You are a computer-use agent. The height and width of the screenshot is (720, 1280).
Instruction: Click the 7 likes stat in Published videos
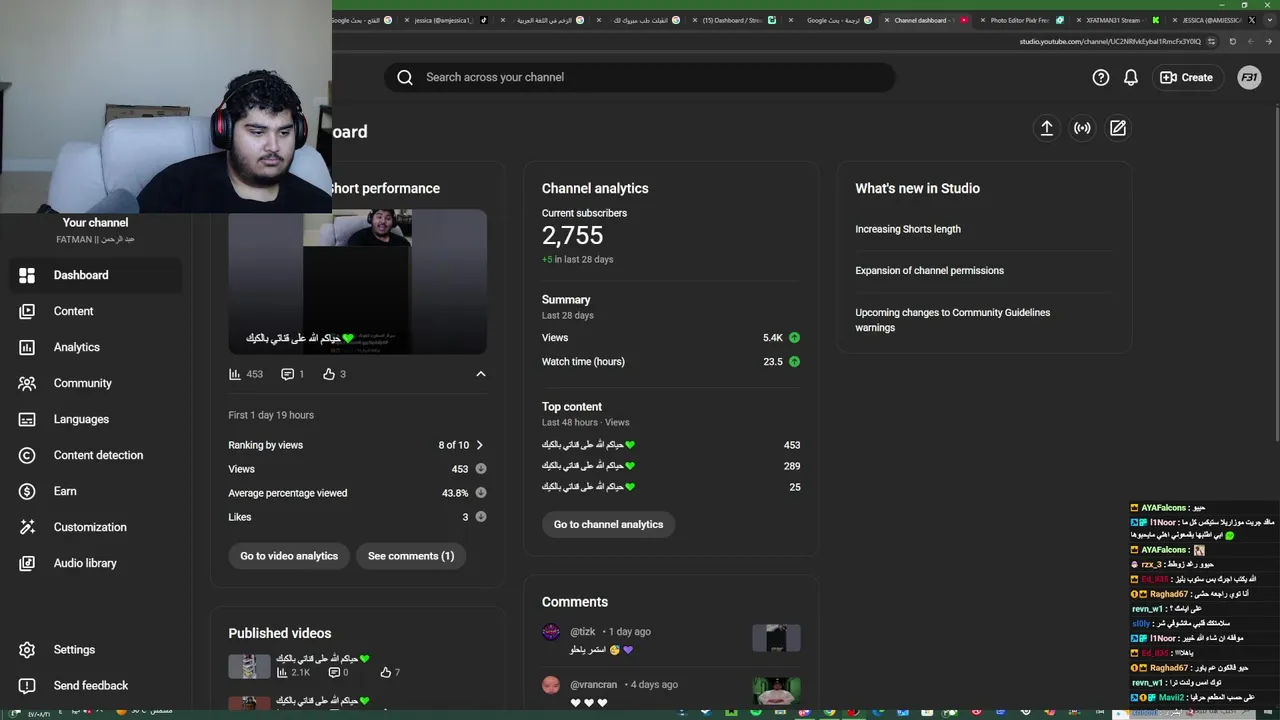pos(390,673)
